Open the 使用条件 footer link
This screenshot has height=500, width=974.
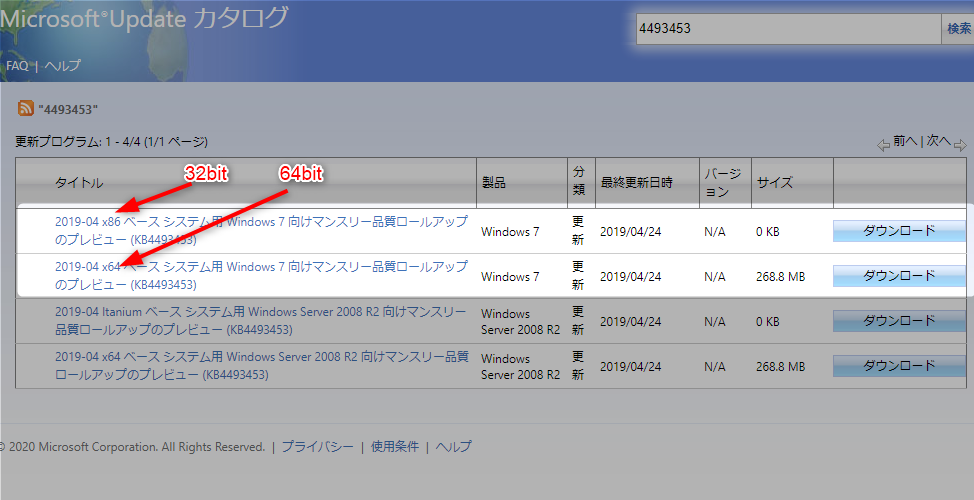[394, 446]
